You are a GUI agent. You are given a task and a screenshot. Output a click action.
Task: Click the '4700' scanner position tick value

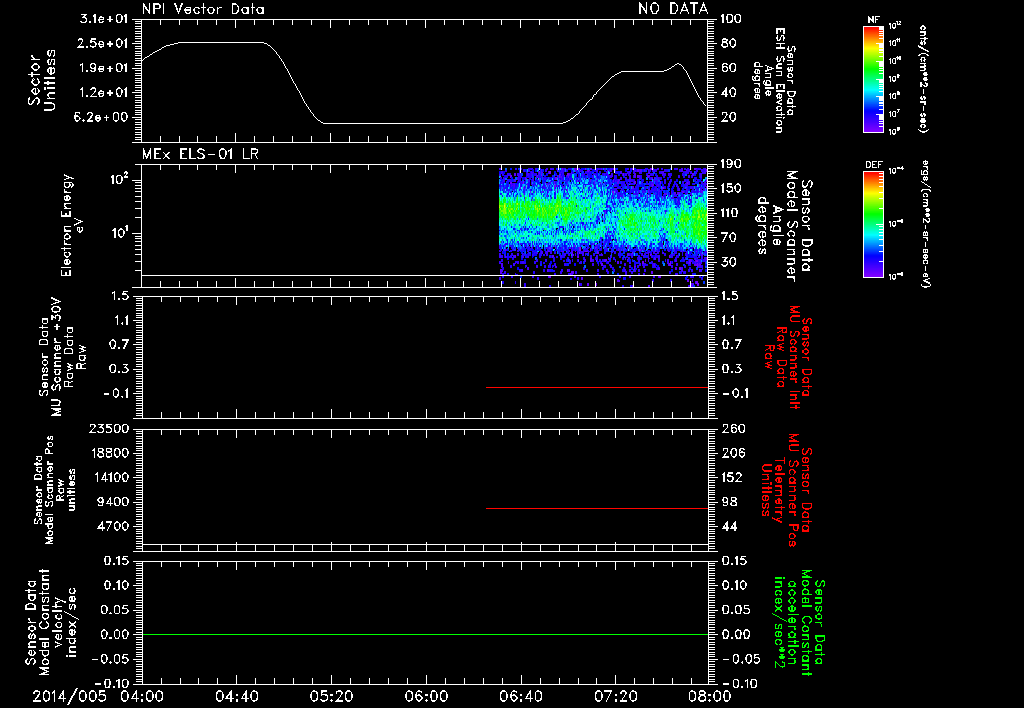click(x=113, y=526)
